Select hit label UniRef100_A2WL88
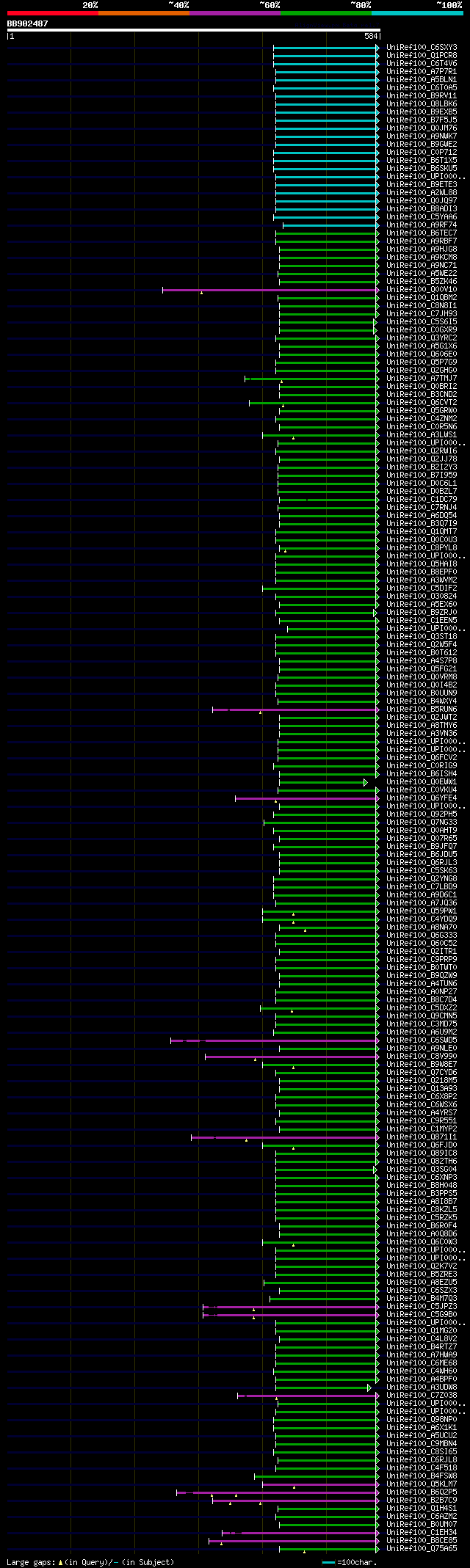The height and width of the screenshot is (1568, 470). (x=422, y=192)
